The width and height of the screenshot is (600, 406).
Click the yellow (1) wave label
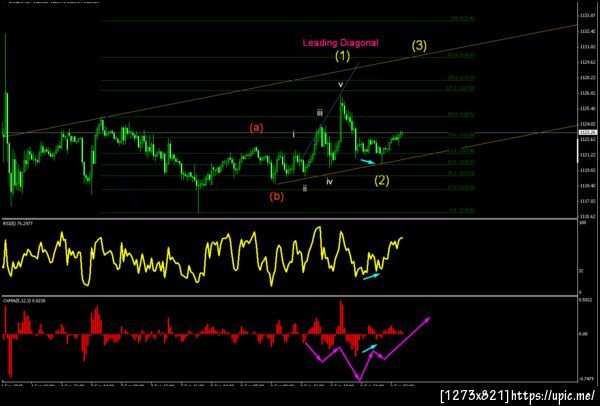[342, 57]
